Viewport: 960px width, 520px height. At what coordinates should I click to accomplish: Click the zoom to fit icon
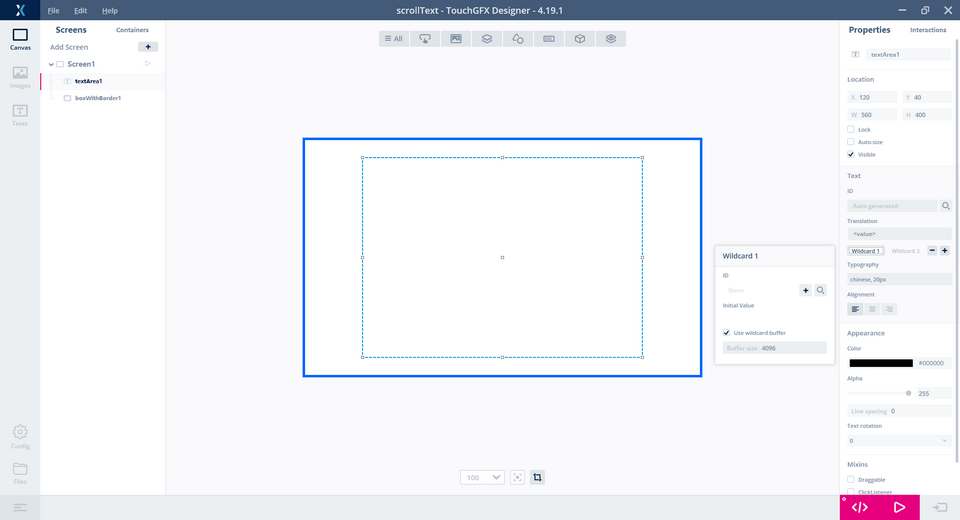pos(517,477)
